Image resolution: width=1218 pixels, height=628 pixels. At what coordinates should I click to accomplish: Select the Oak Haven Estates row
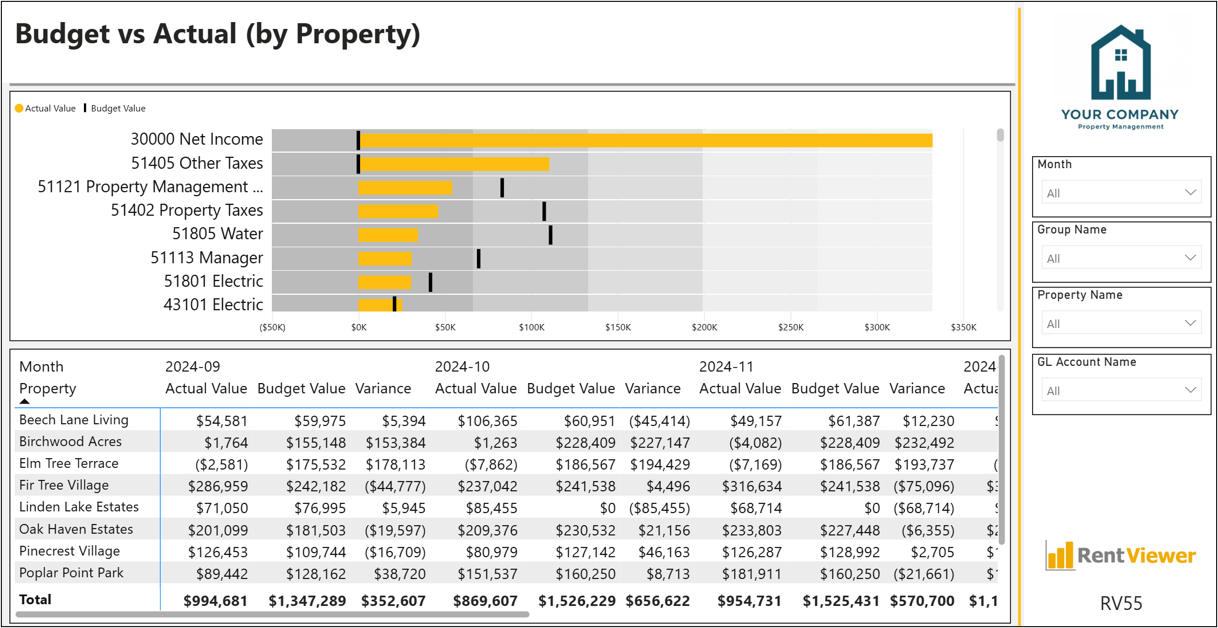[x=76, y=529]
